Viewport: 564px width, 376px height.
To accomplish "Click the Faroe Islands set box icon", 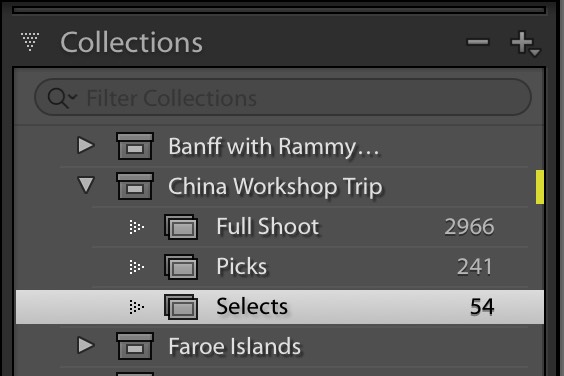I will click(135, 346).
